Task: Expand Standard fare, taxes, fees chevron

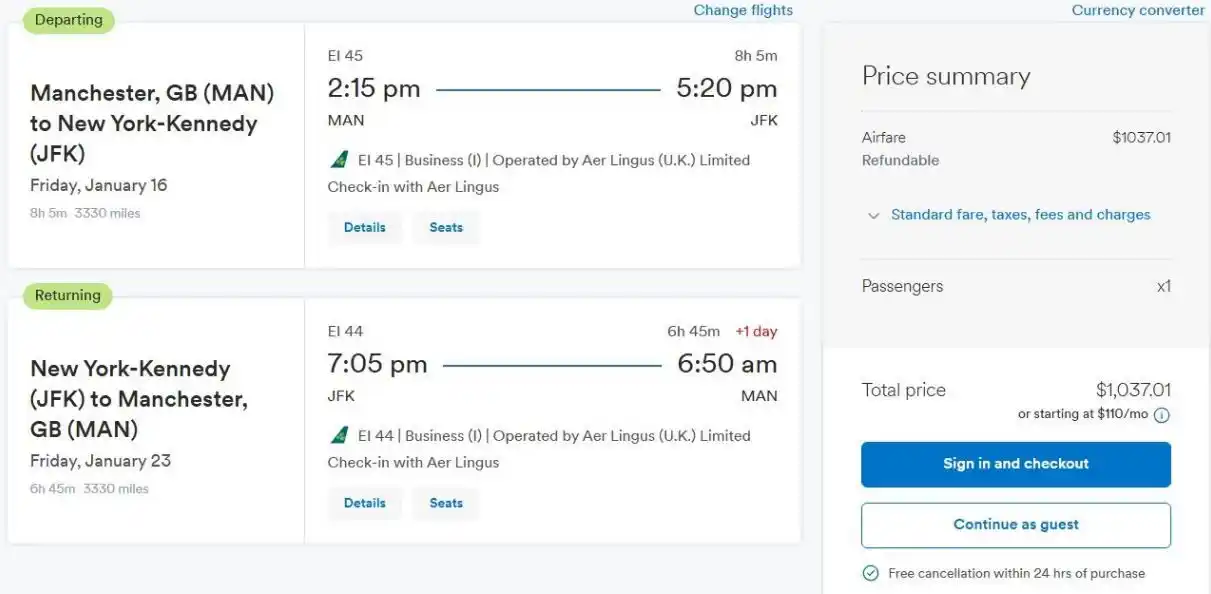Action: (873, 215)
